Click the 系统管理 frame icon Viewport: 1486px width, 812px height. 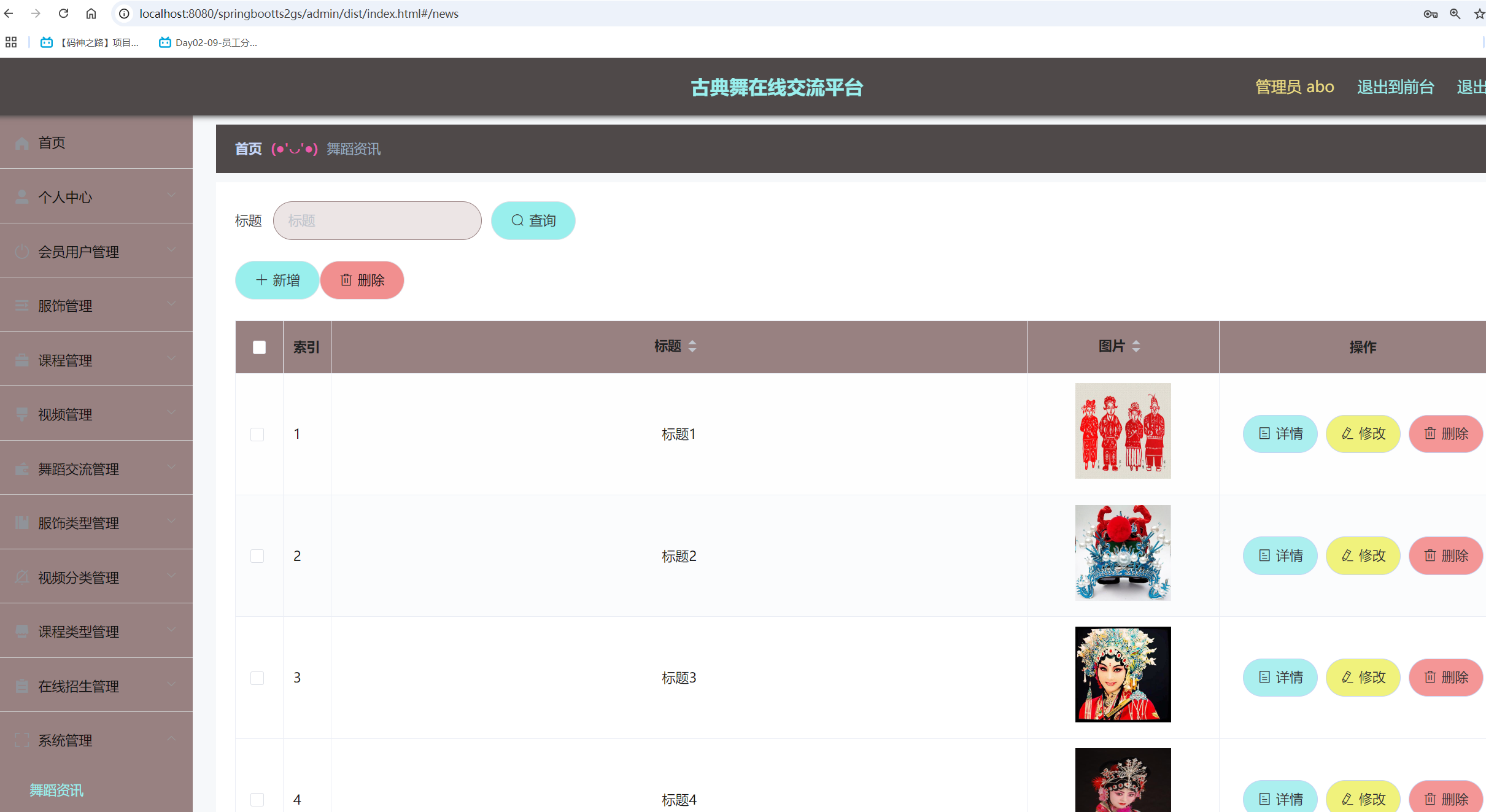(22, 740)
